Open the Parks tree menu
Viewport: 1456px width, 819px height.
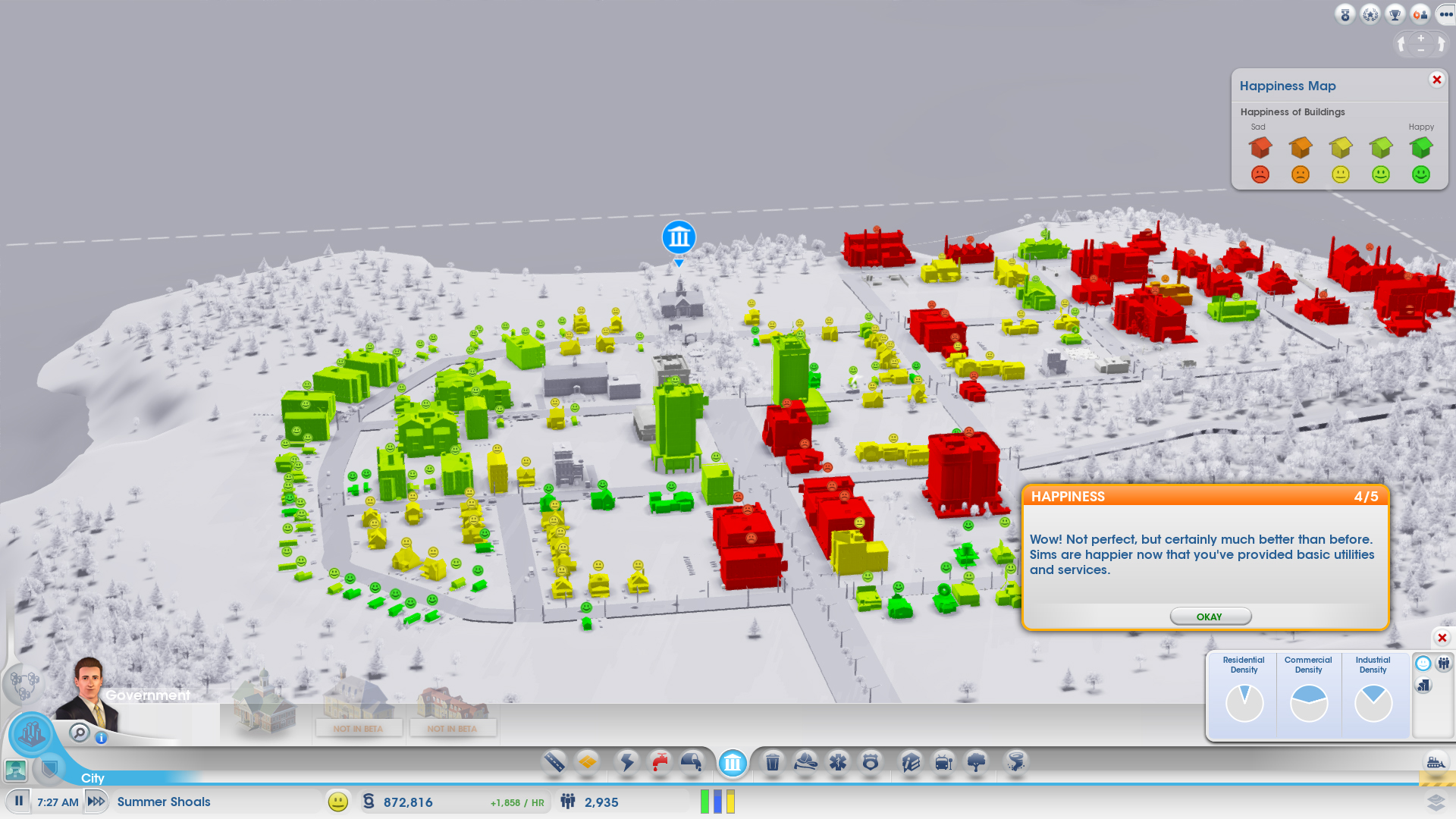click(977, 761)
